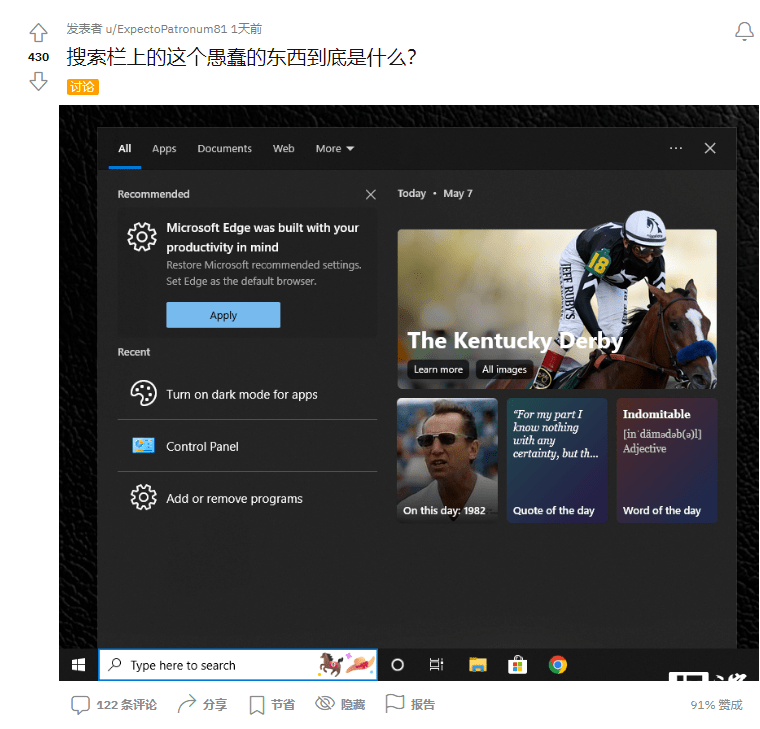
Task: Open On this day: 1982 card
Action: pyautogui.click(x=447, y=460)
